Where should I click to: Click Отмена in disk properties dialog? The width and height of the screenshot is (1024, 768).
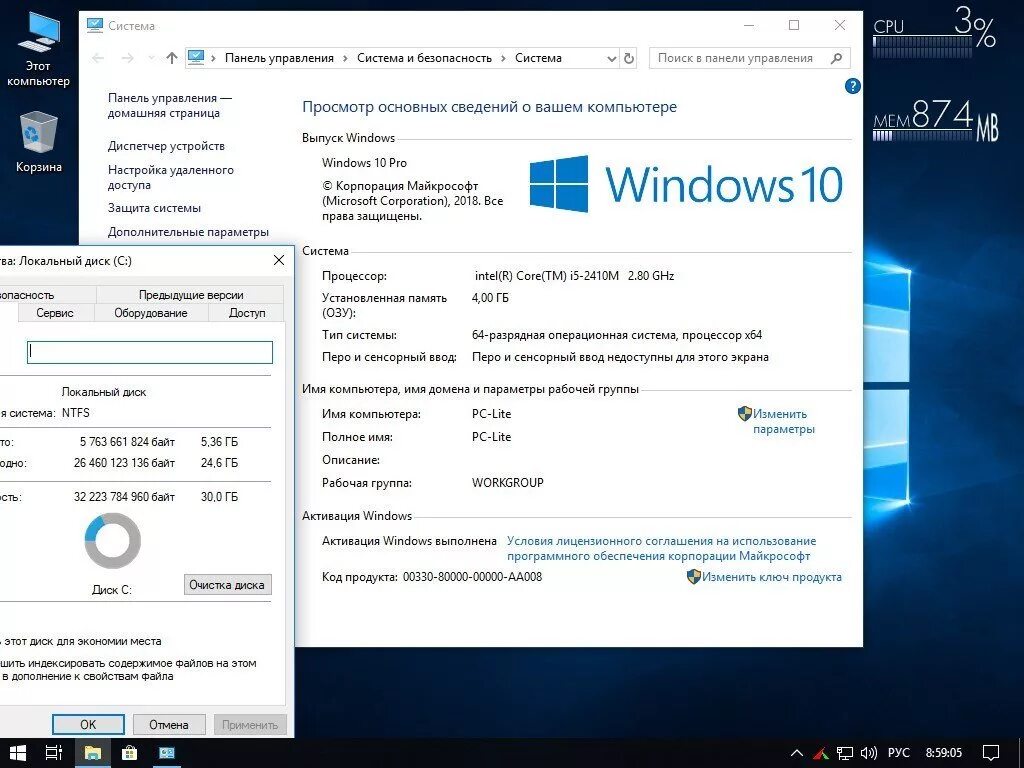pos(168,724)
